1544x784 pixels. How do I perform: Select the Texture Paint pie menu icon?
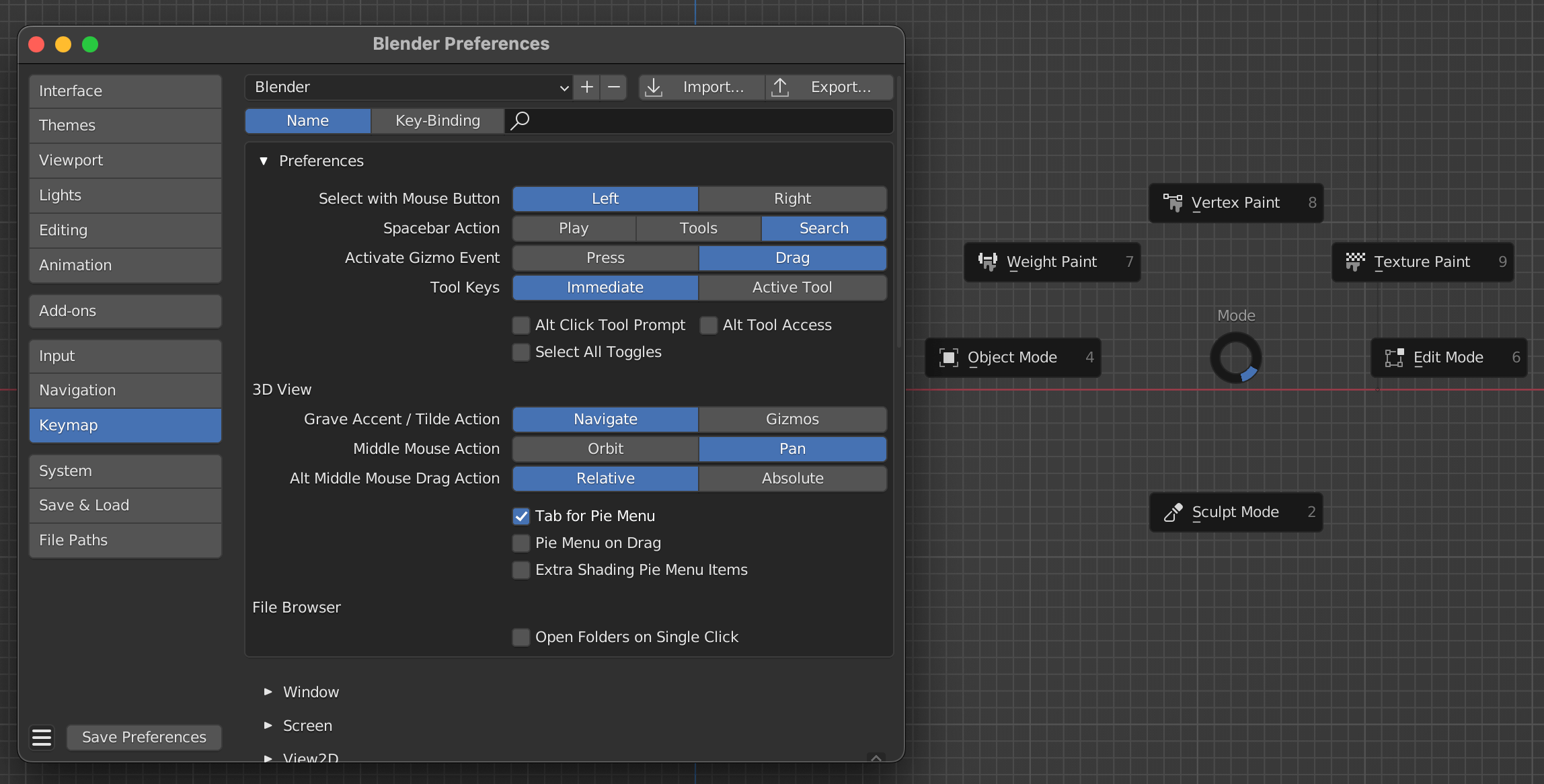[1355, 262]
